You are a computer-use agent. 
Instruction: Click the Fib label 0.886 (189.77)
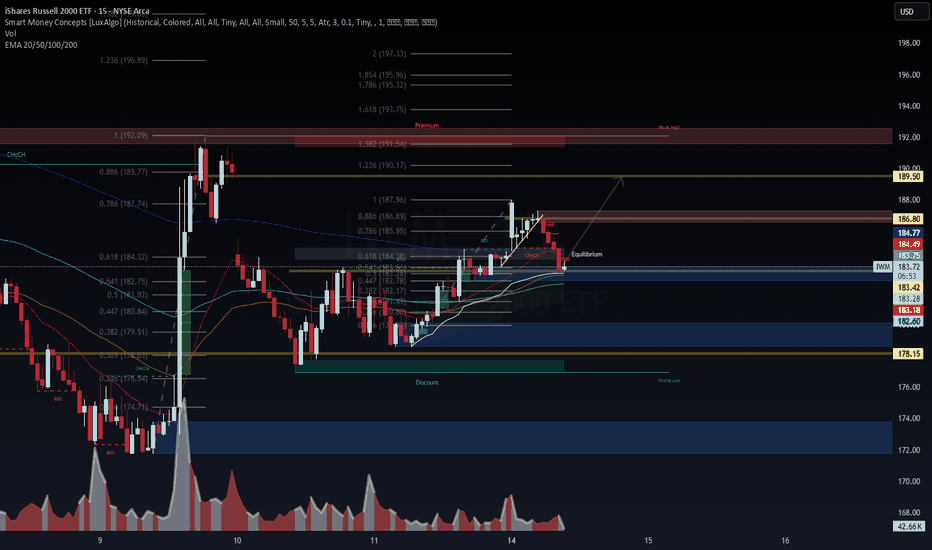124,172
